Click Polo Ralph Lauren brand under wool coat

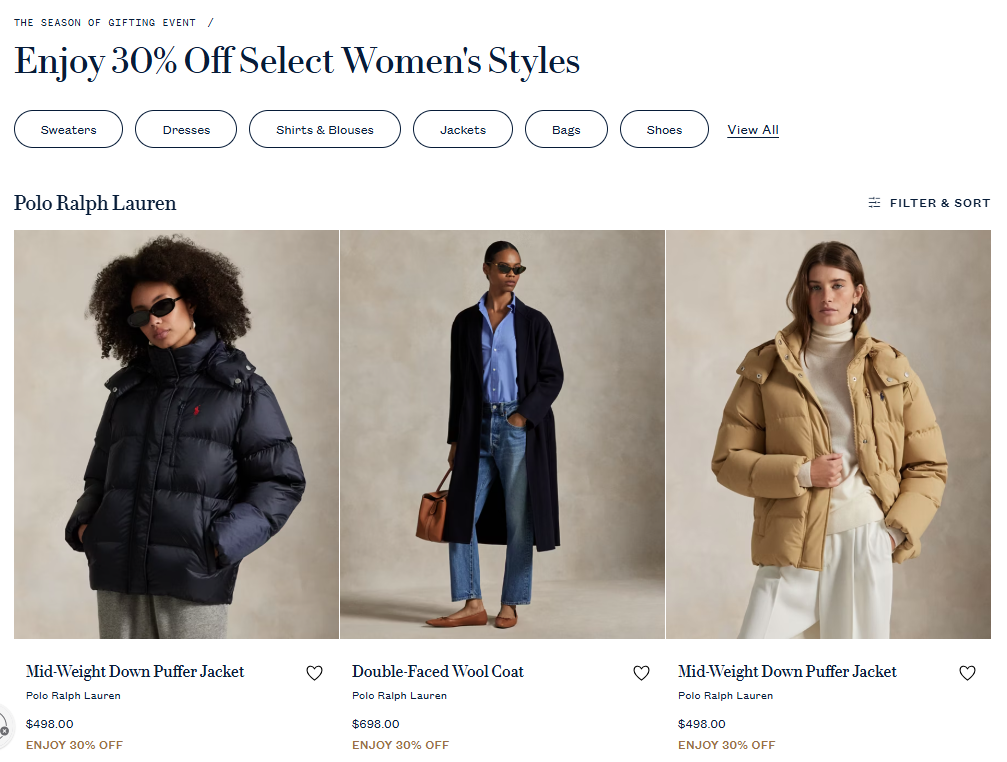tap(399, 696)
